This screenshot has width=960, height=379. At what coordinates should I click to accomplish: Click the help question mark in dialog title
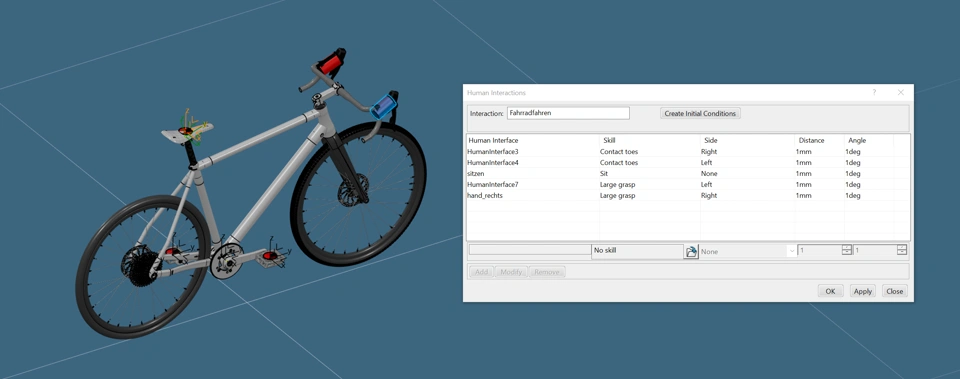[874, 92]
